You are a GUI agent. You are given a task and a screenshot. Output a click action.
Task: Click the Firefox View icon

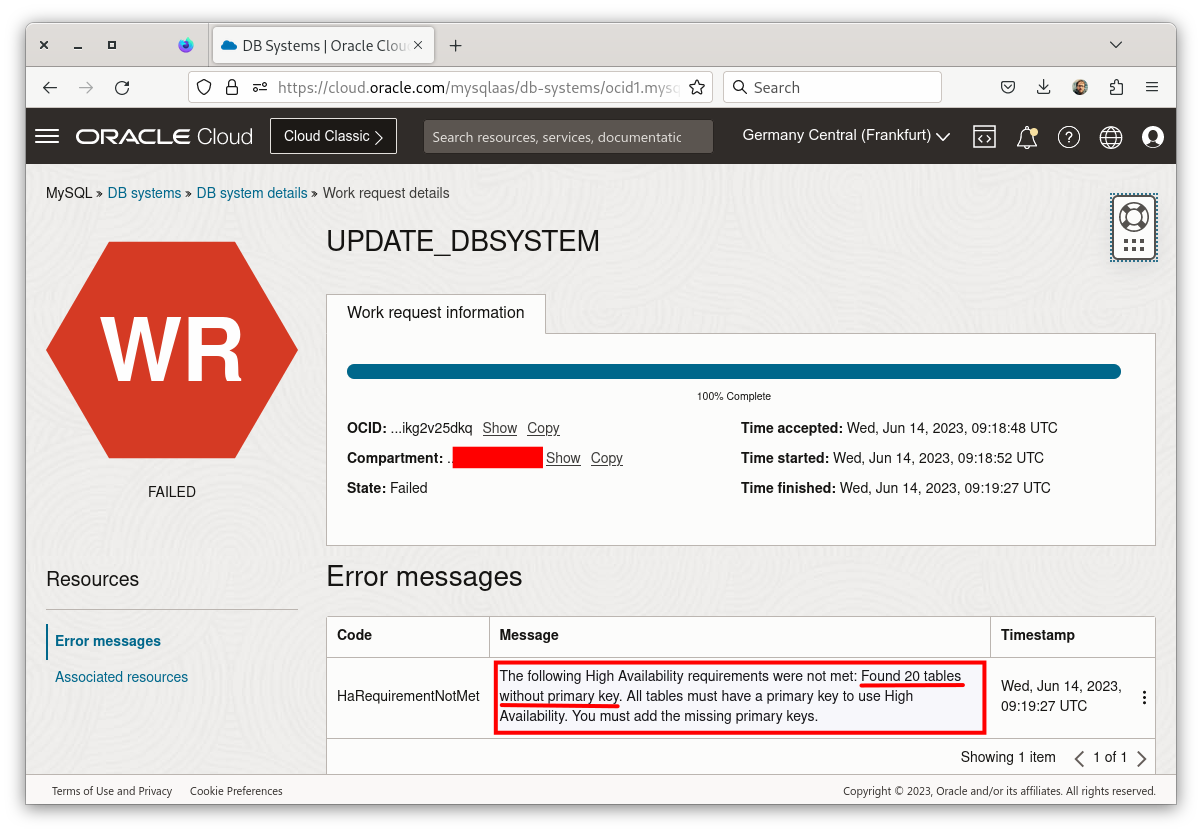click(x=185, y=45)
